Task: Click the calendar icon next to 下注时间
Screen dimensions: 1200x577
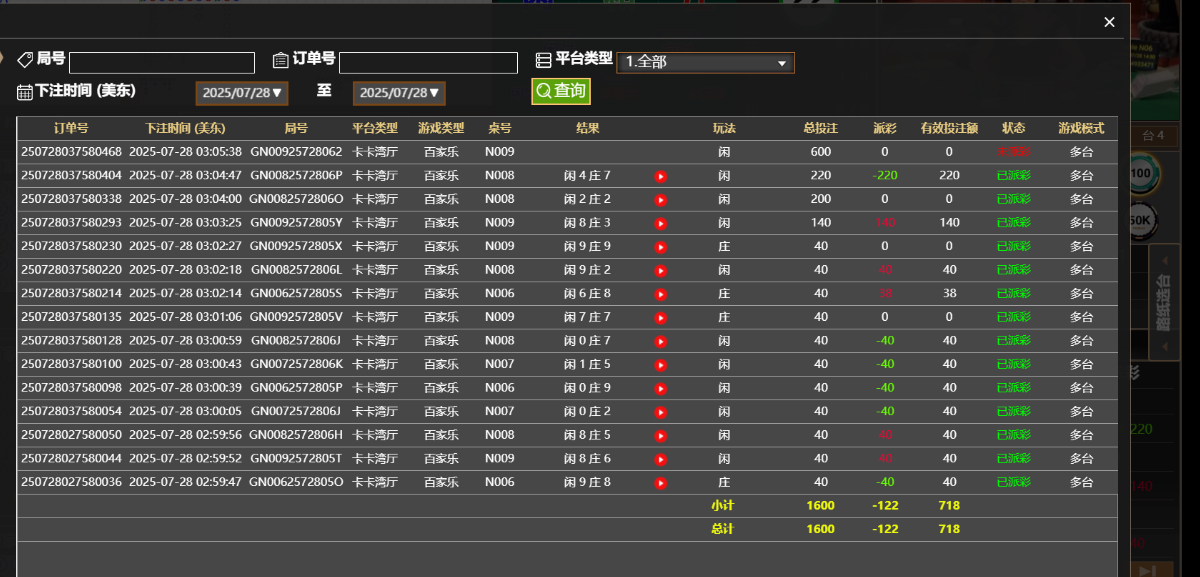Action: coord(26,91)
